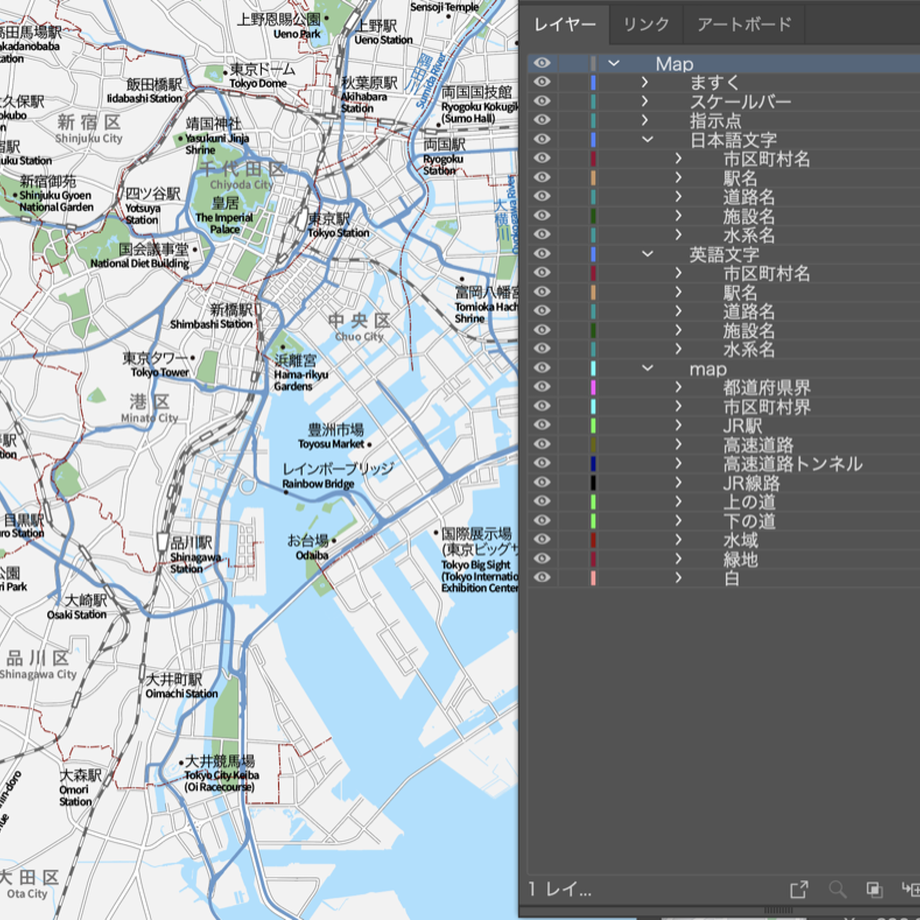
Task: Open the アートボード tab
Action: coord(744,24)
